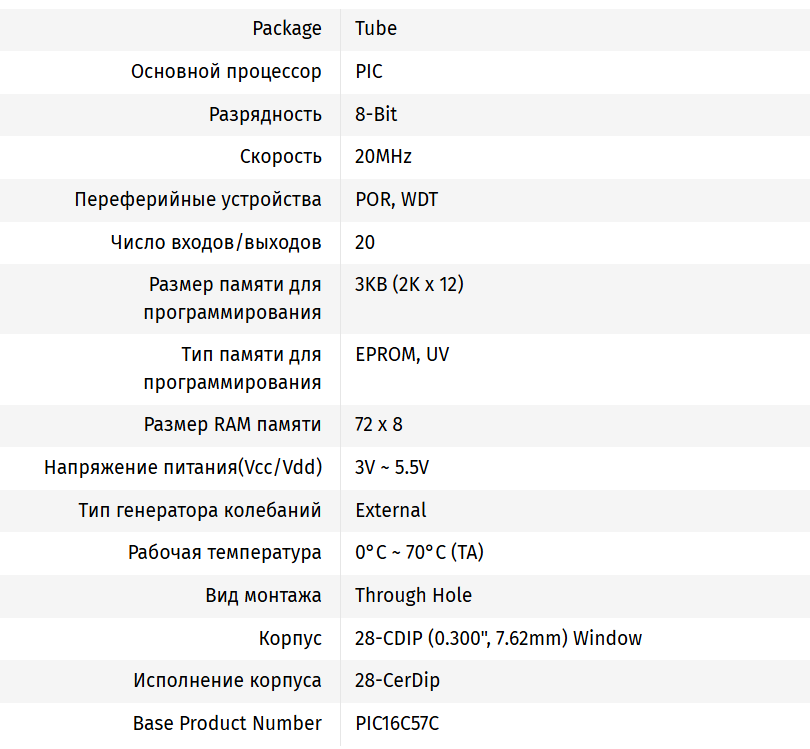Select the "72 x 8" RAM size value
This screenshot has width=810, height=749.
pyautogui.click(x=379, y=425)
